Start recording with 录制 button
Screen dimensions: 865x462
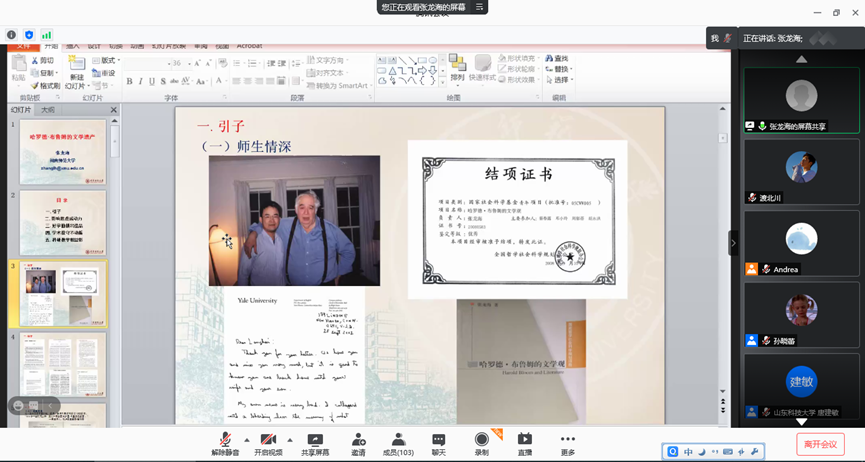[x=482, y=443]
